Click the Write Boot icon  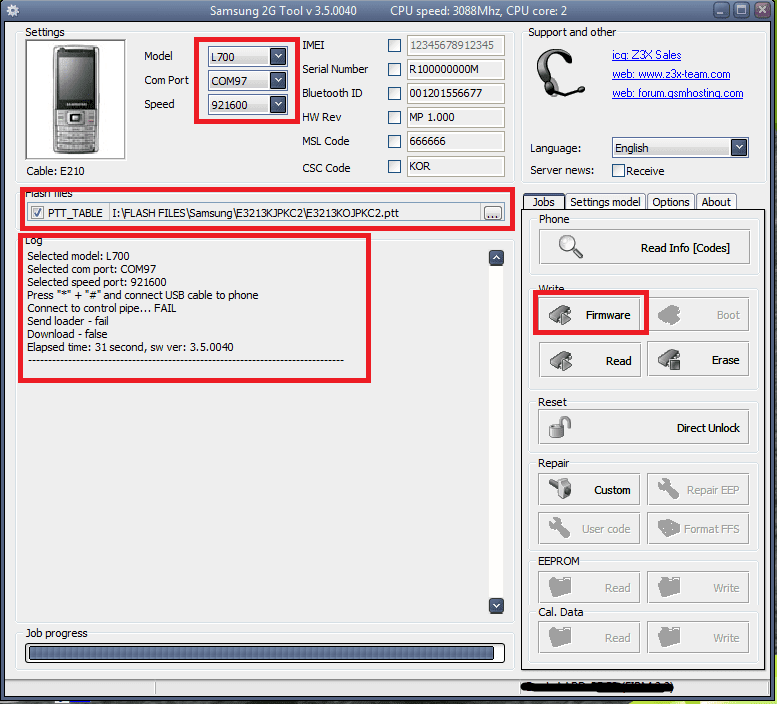[x=668, y=315]
